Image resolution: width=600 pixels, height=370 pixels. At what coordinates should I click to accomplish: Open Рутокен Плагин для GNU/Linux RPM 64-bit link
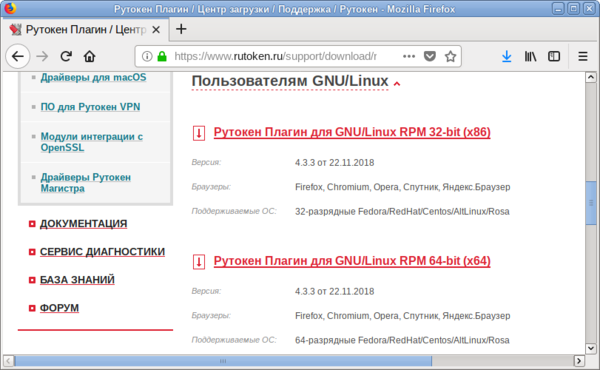(352, 261)
